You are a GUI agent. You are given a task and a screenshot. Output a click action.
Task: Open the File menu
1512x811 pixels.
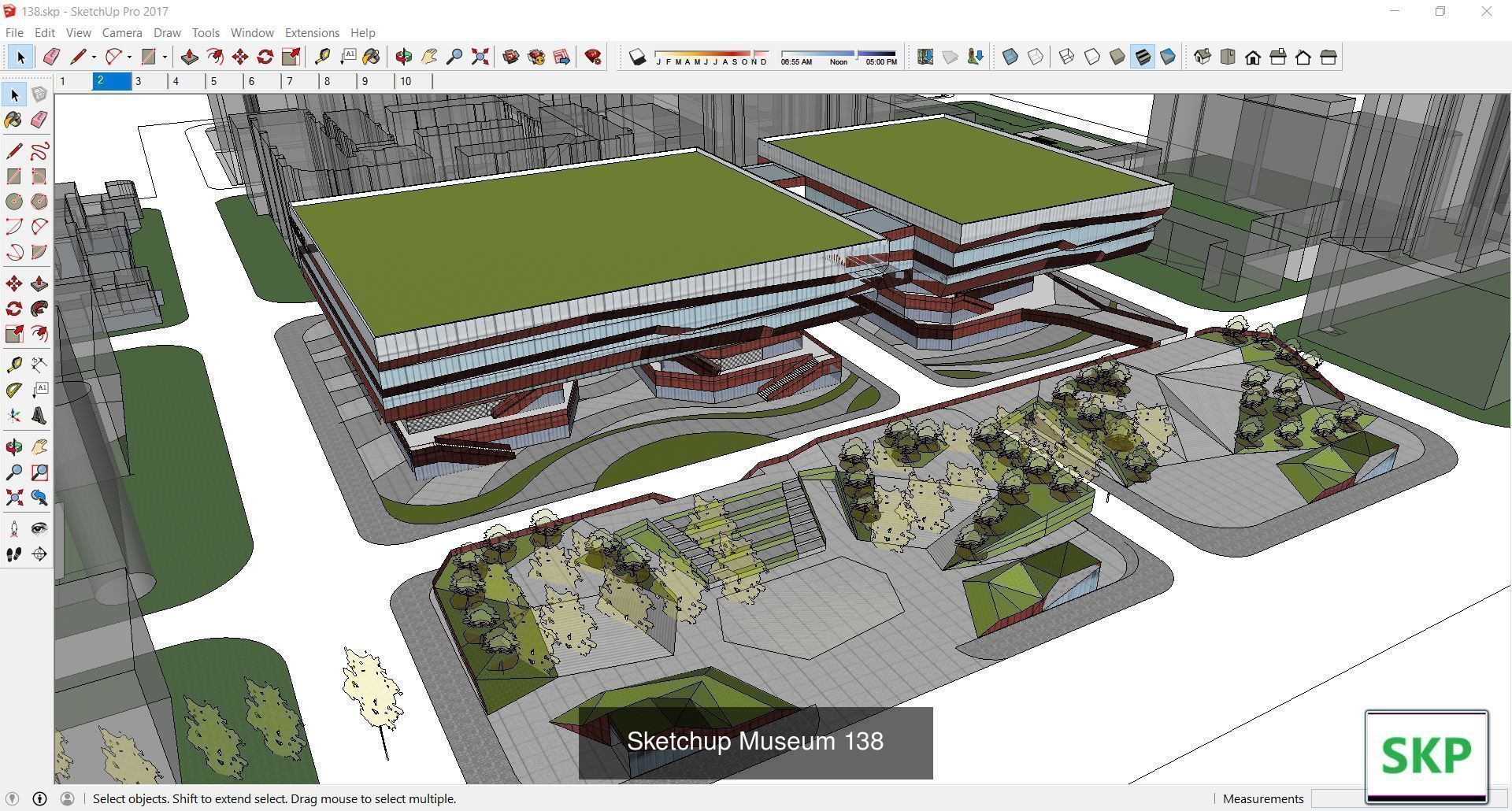(14, 32)
